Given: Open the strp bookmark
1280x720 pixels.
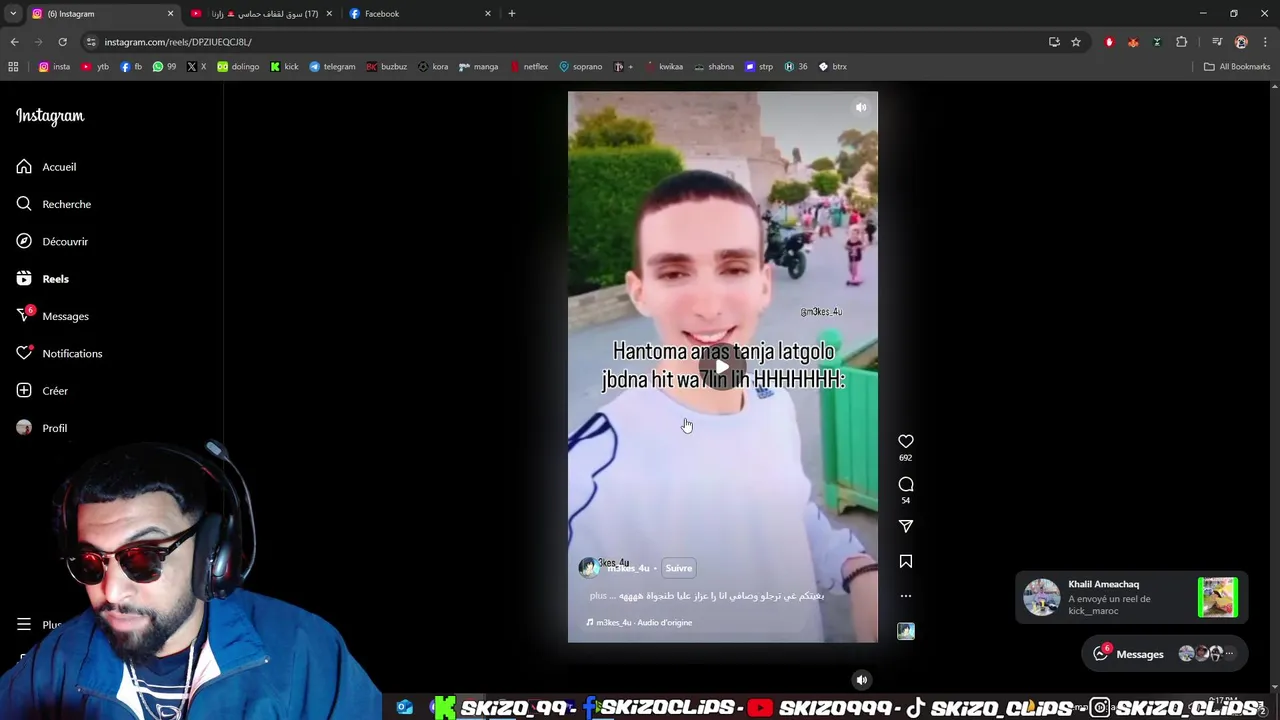Looking at the screenshot, I should point(759,67).
